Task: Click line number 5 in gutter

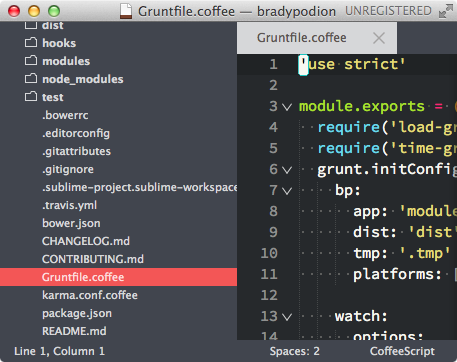Action: pos(273,148)
